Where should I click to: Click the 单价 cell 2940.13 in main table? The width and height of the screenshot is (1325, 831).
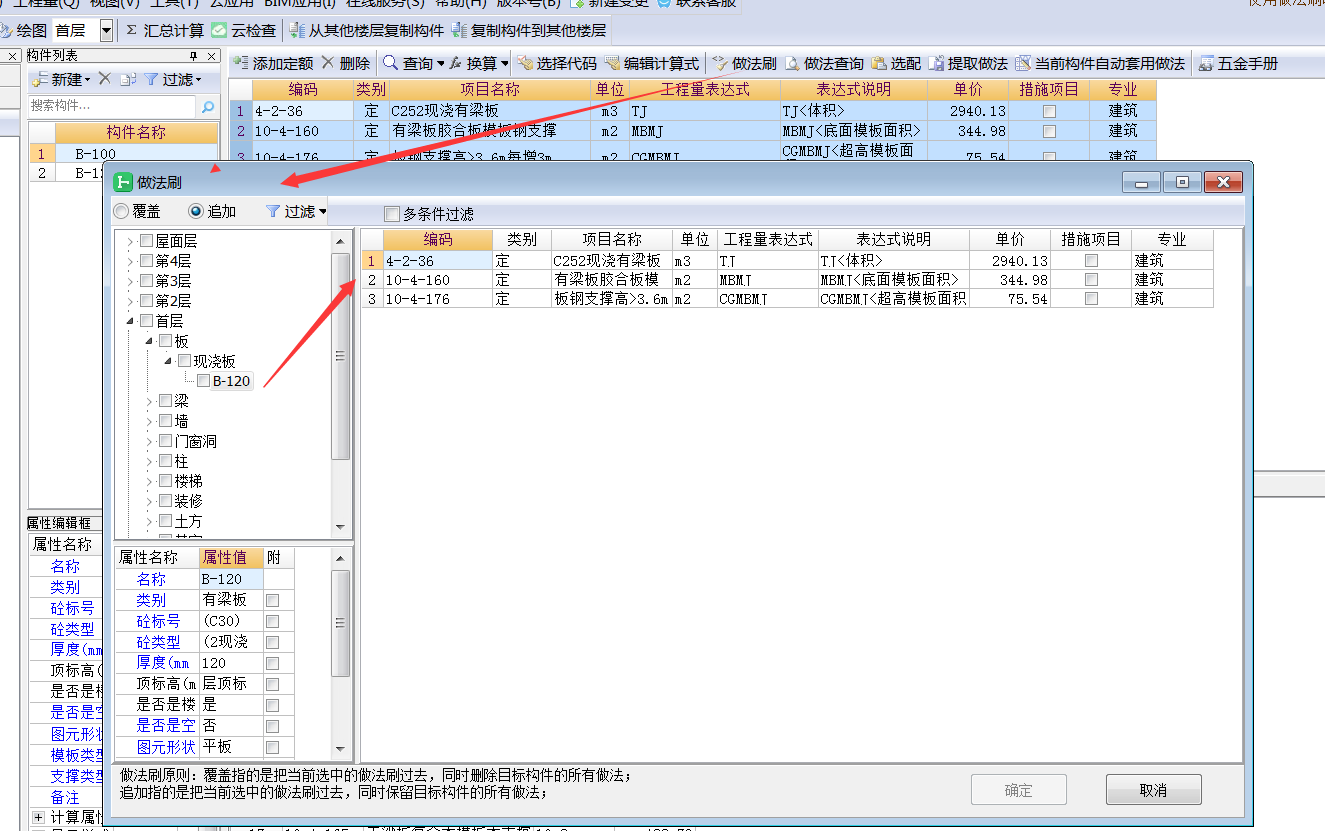coord(968,111)
